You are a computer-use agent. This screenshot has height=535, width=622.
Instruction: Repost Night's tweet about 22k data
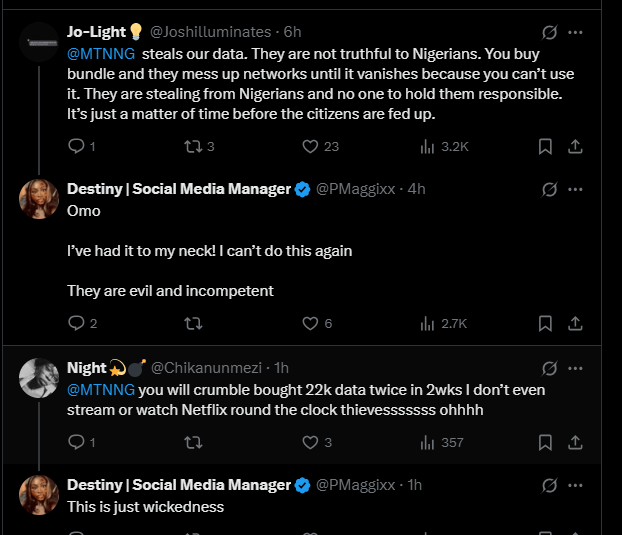(x=193, y=442)
